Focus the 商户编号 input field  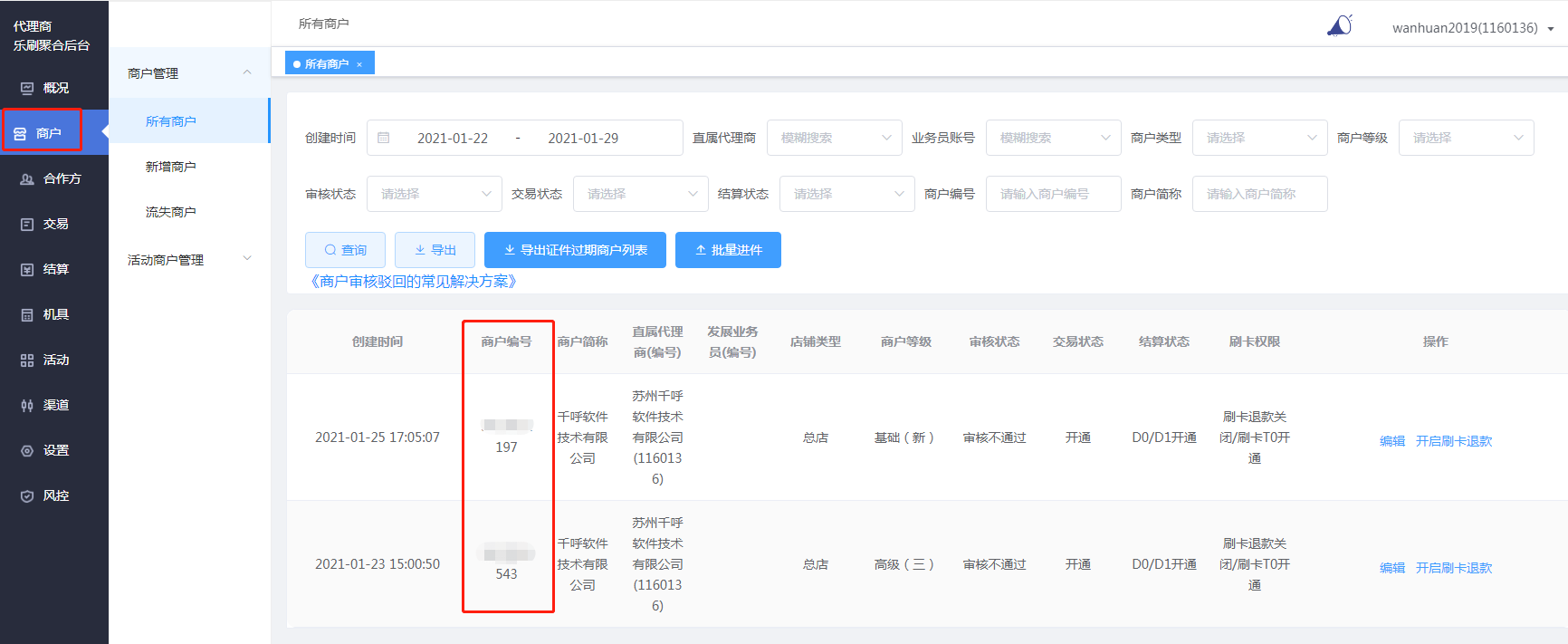[x=1054, y=194]
